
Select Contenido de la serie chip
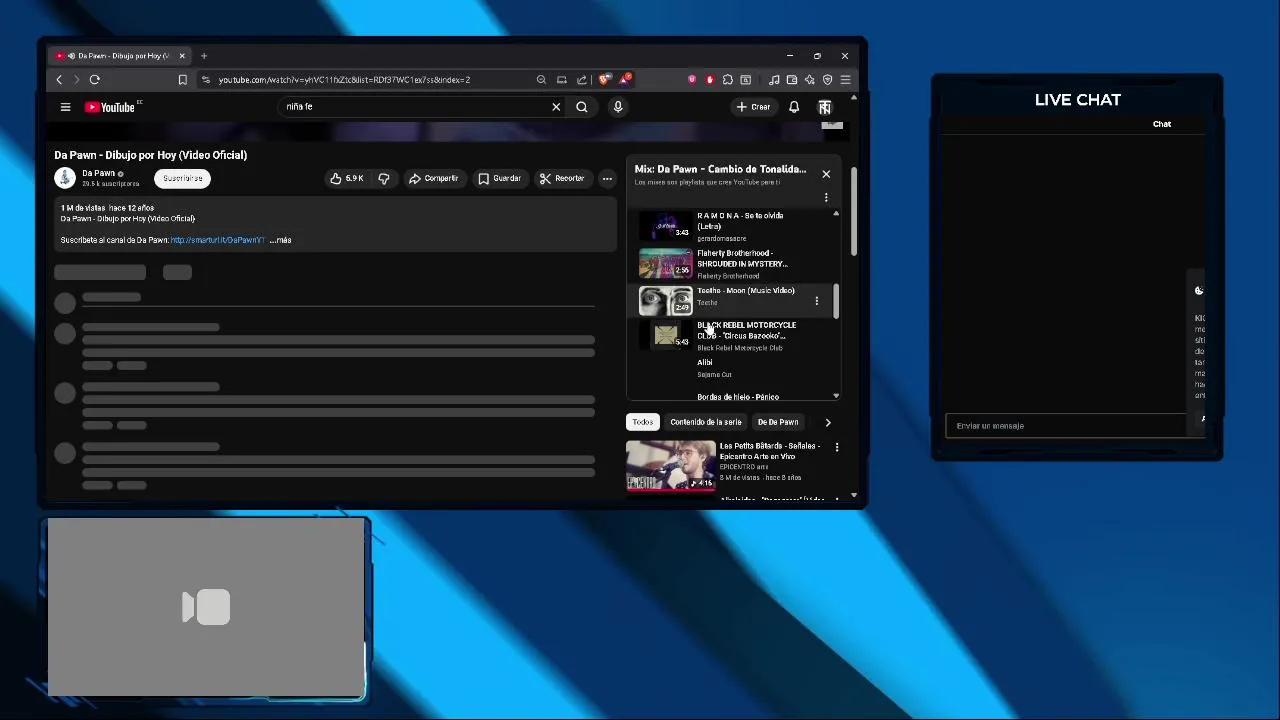706,422
